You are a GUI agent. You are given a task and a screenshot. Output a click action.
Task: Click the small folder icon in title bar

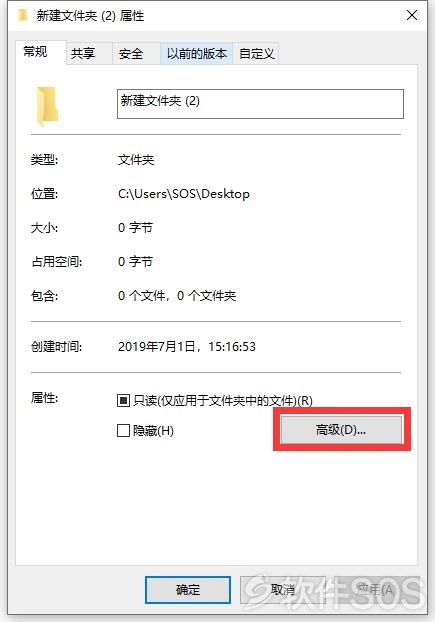(x=23, y=15)
